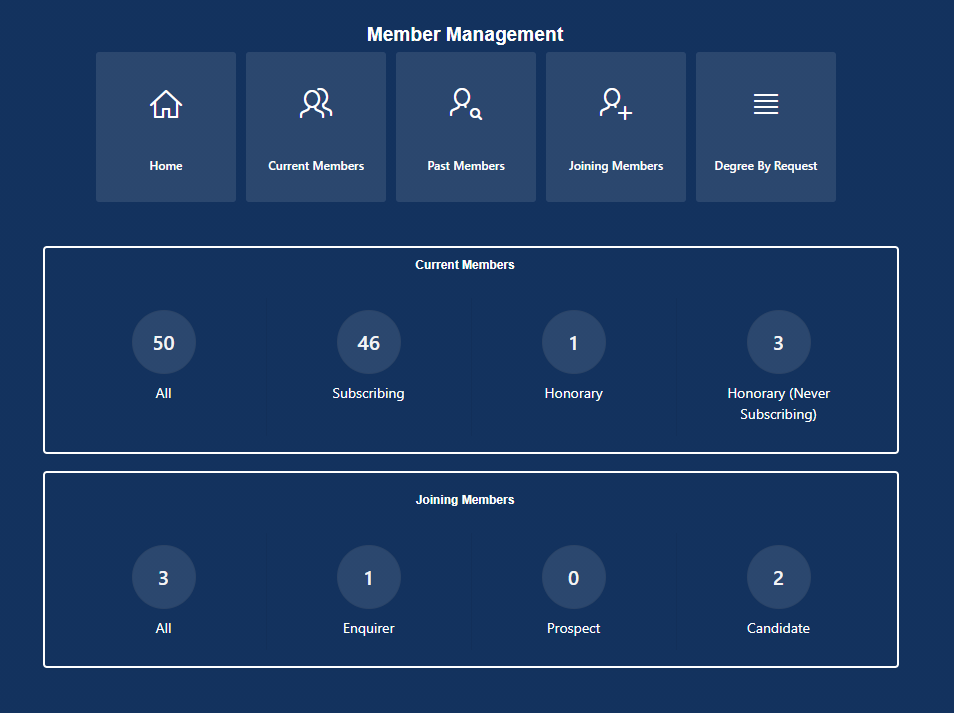Screen dimensions: 954x713
Task: Click the Joining Members add-person icon
Action: coord(616,104)
